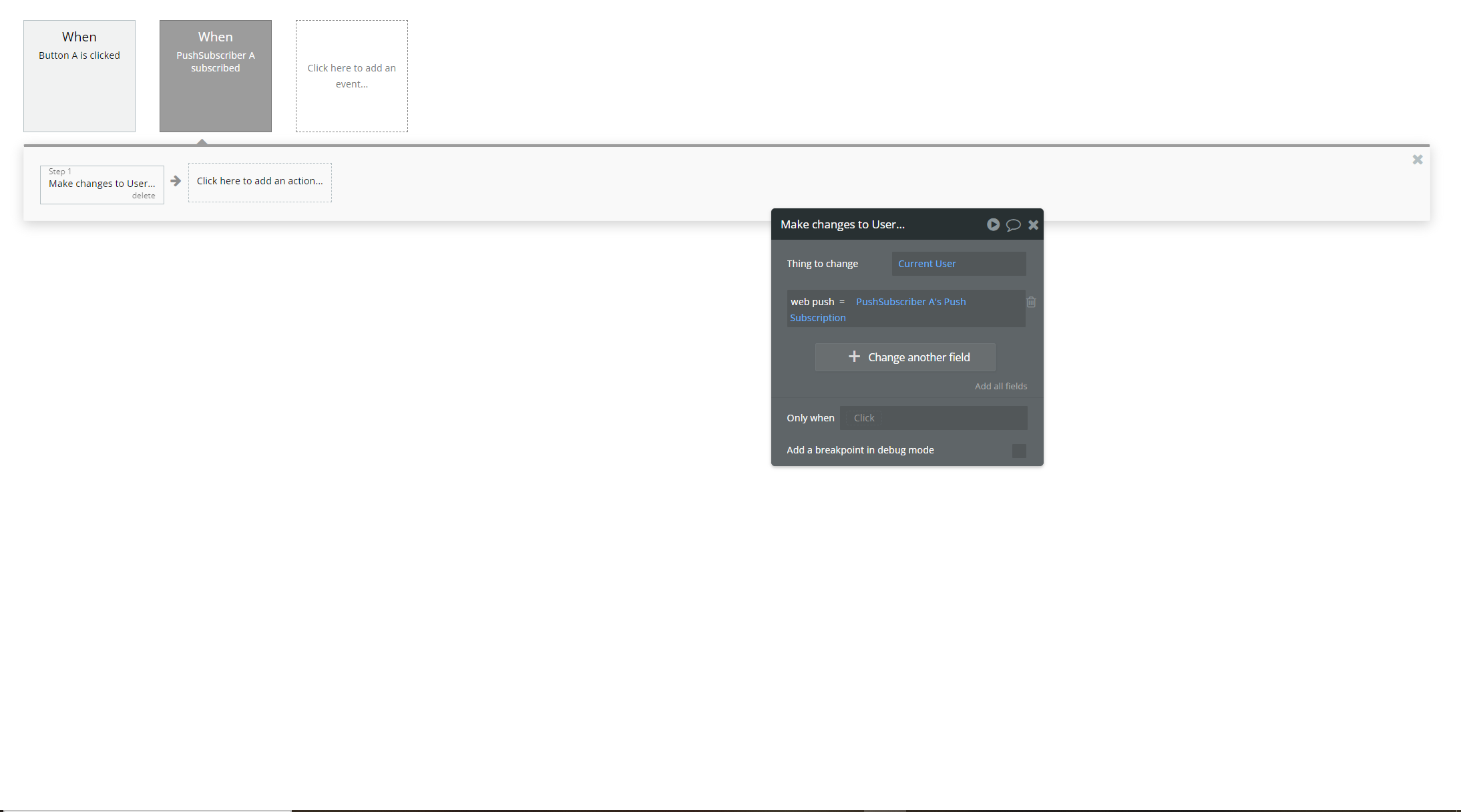Close the workflow actions panel X icon

(1417, 160)
